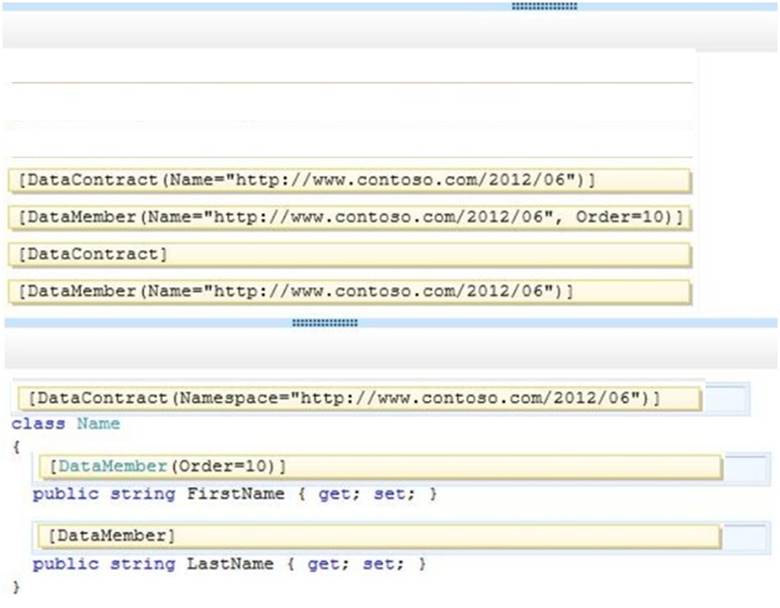Select the plain [DataContract] option
The image size is (780, 608).
(348, 254)
